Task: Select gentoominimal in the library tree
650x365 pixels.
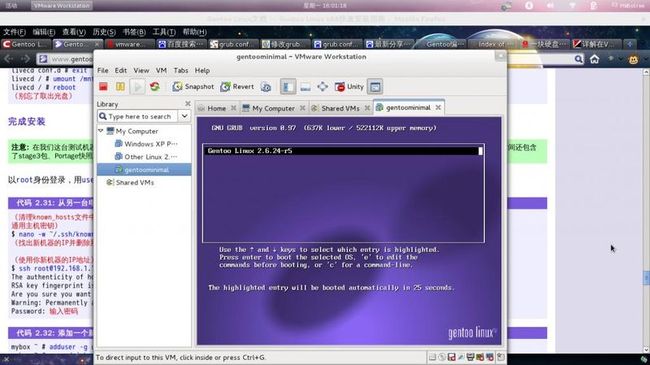Action: [x=144, y=170]
